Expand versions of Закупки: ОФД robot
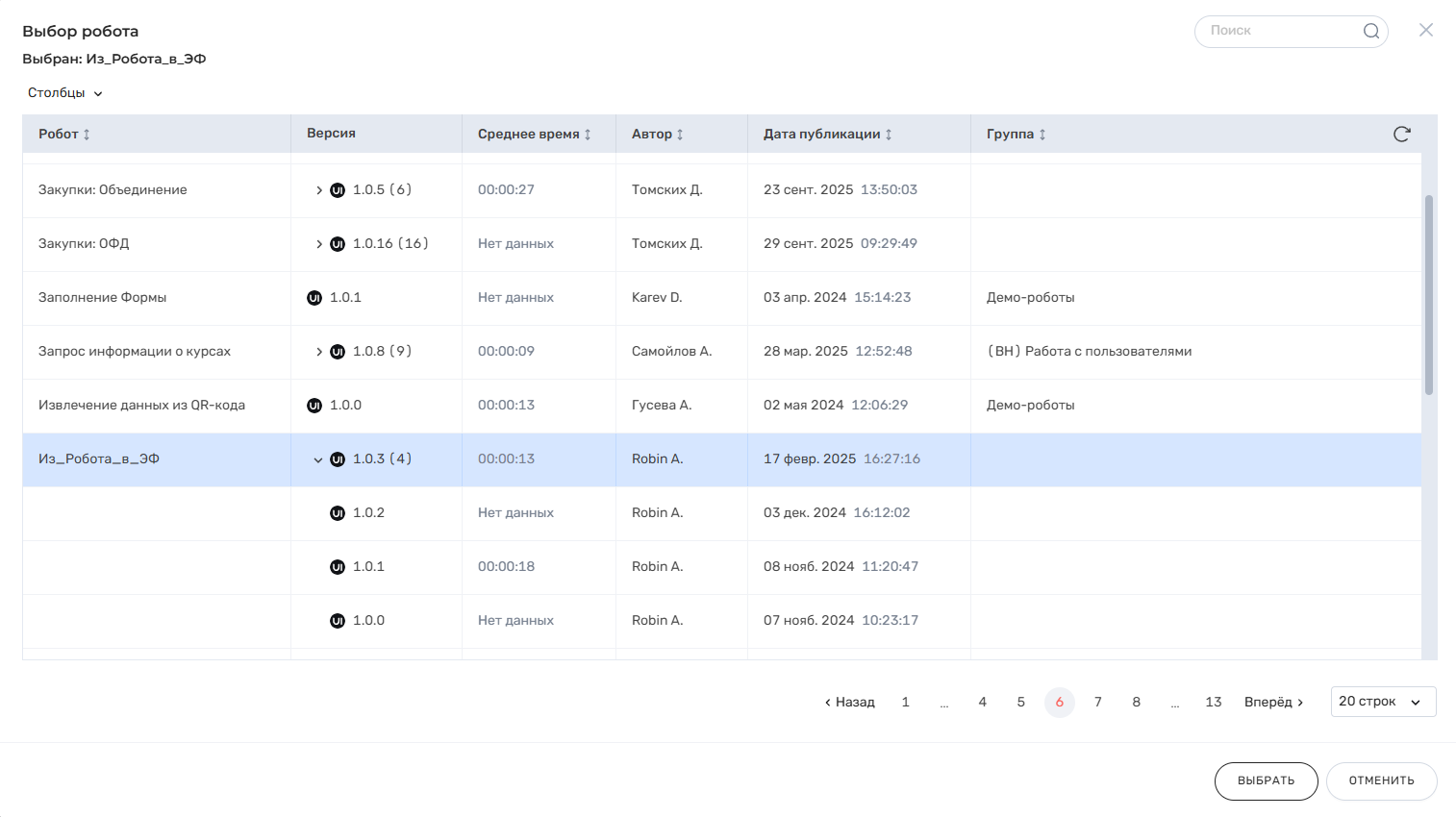 pos(318,244)
